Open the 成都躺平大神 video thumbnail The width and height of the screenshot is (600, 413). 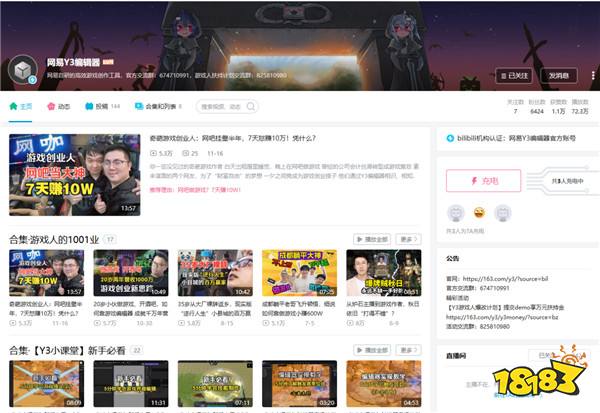(300, 273)
